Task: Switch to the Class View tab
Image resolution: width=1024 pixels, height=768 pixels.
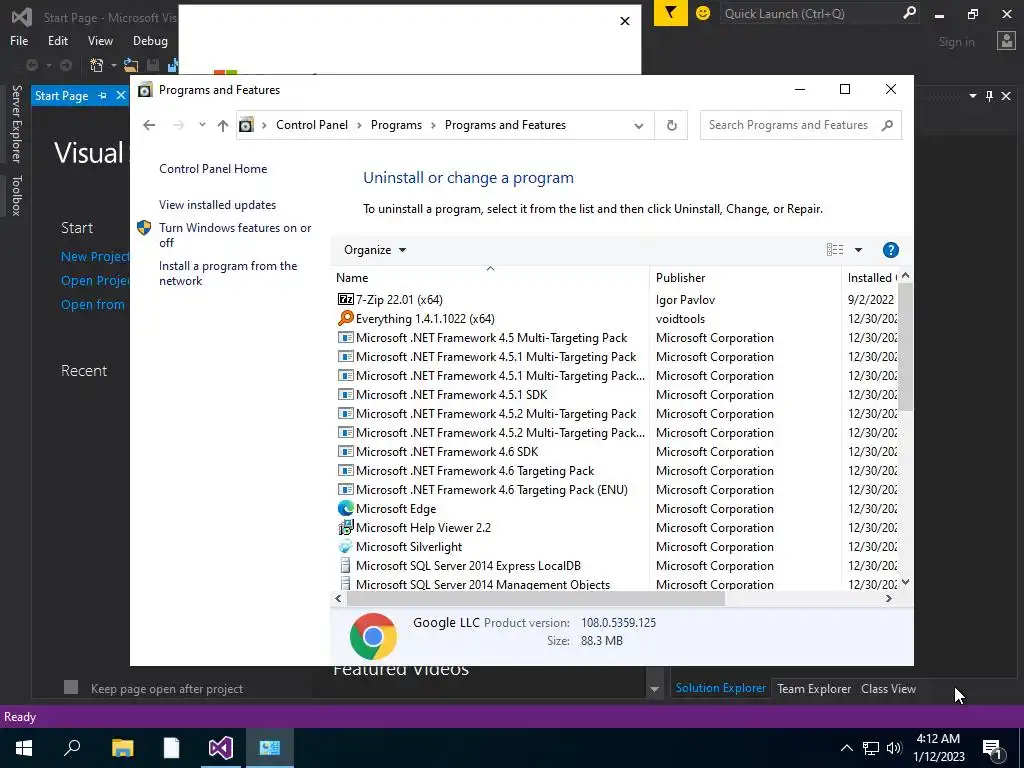Action: coord(888,688)
